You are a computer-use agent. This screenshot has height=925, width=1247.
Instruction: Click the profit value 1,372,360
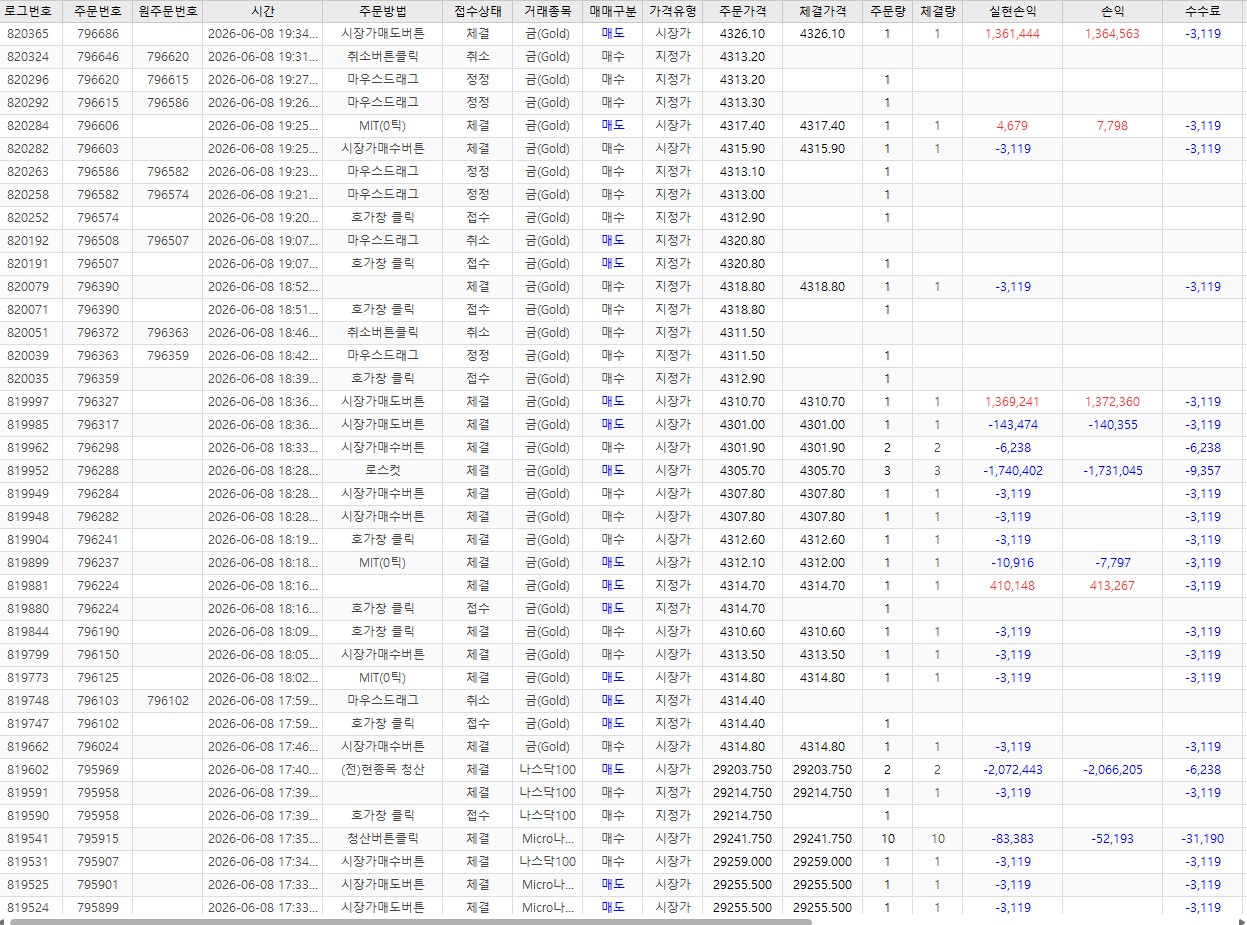1112,401
